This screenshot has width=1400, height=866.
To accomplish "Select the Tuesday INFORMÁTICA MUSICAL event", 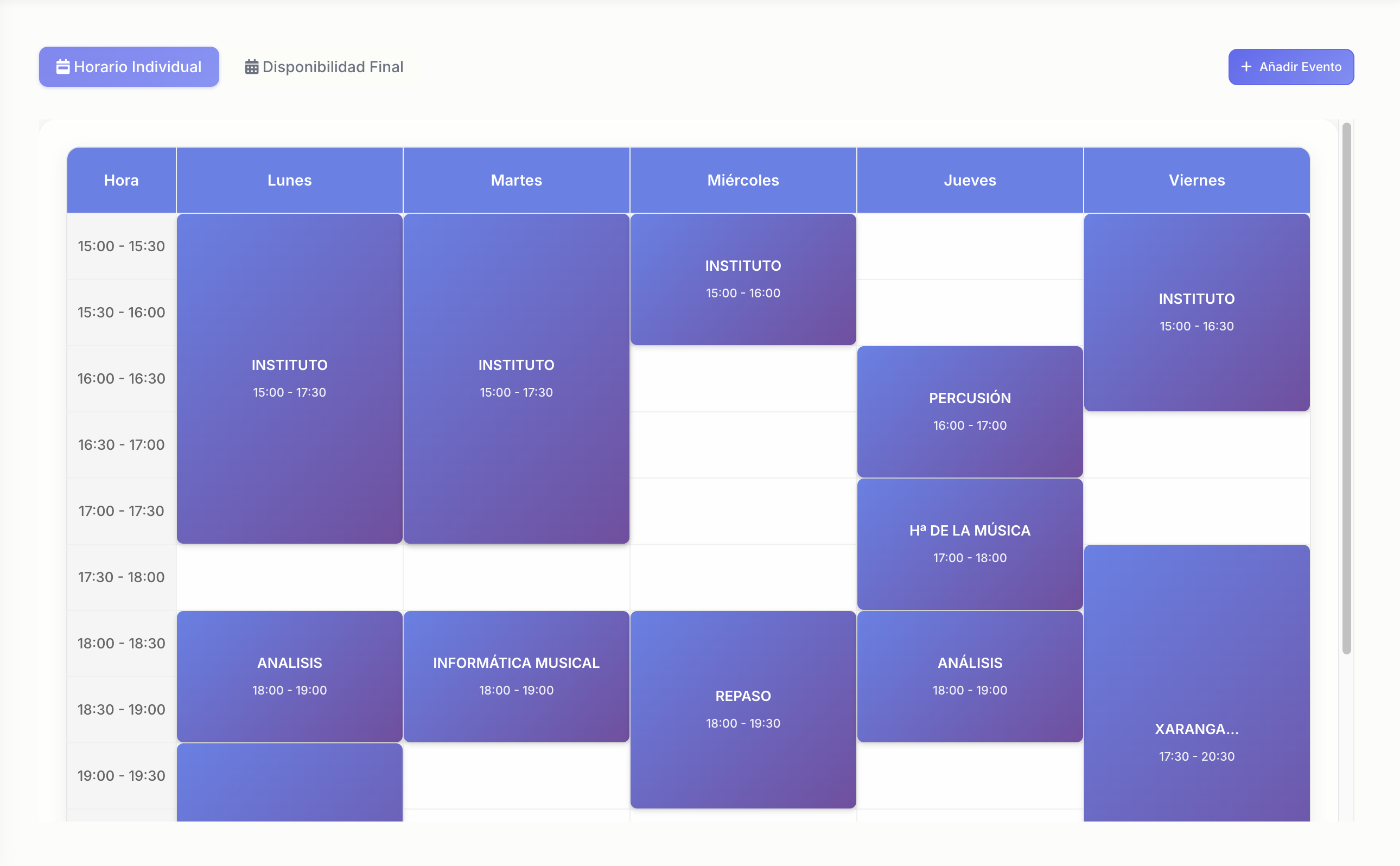I will click(x=516, y=676).
